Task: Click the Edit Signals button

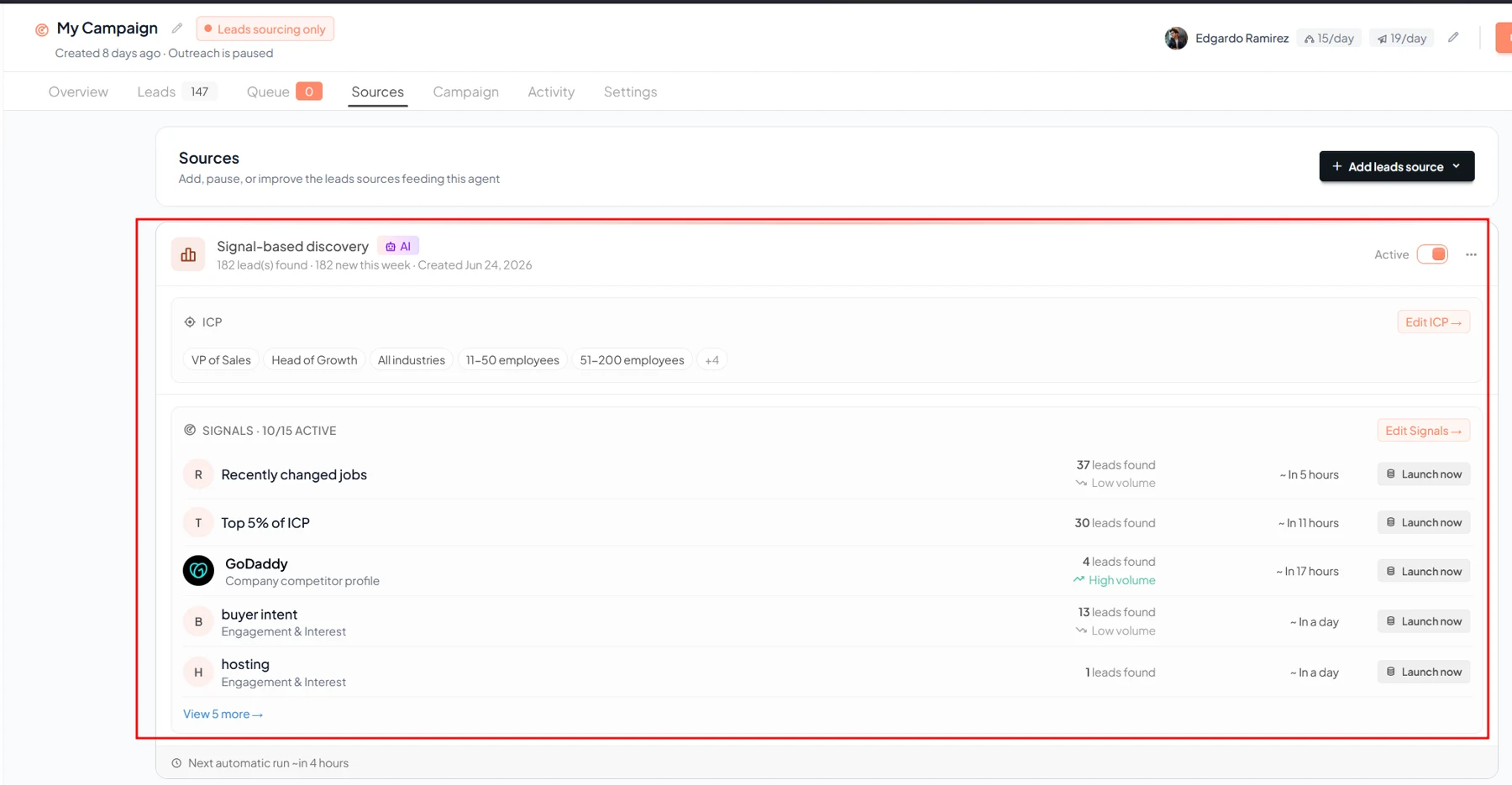Action: tap(1423, 431)
